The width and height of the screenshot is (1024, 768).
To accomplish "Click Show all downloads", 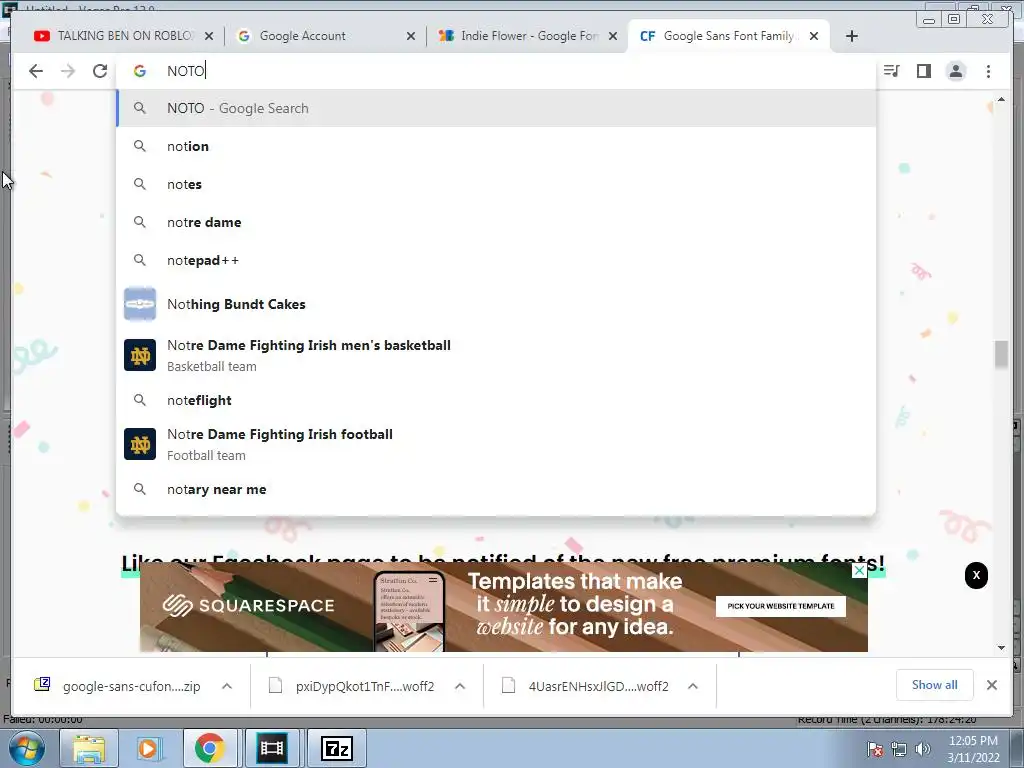I will tap(935, 685).
